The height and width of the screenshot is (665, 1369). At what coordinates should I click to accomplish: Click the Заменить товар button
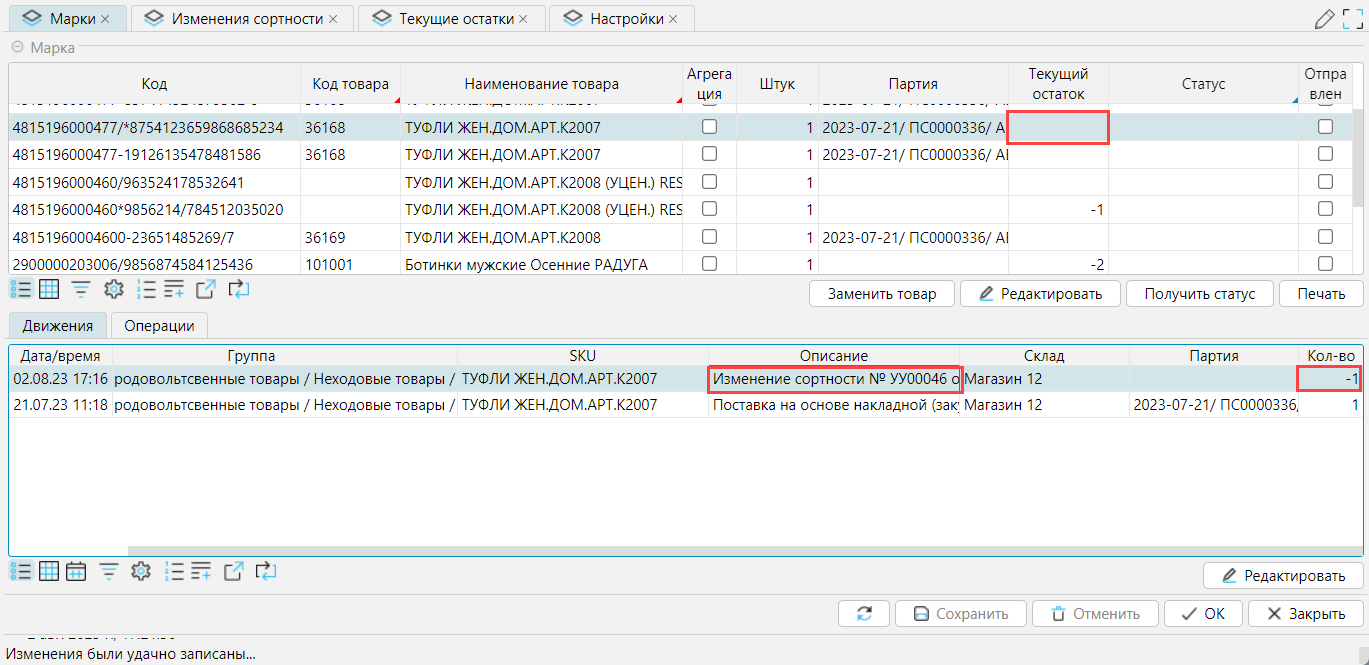pos(881,293)
